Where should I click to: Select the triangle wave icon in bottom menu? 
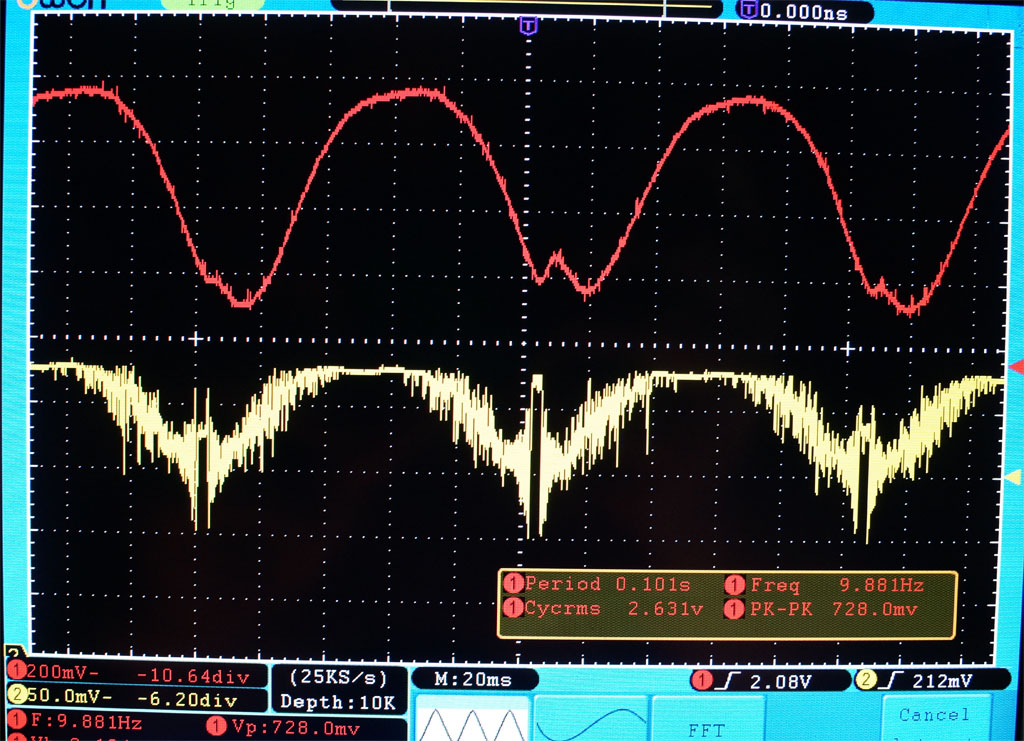470,720
